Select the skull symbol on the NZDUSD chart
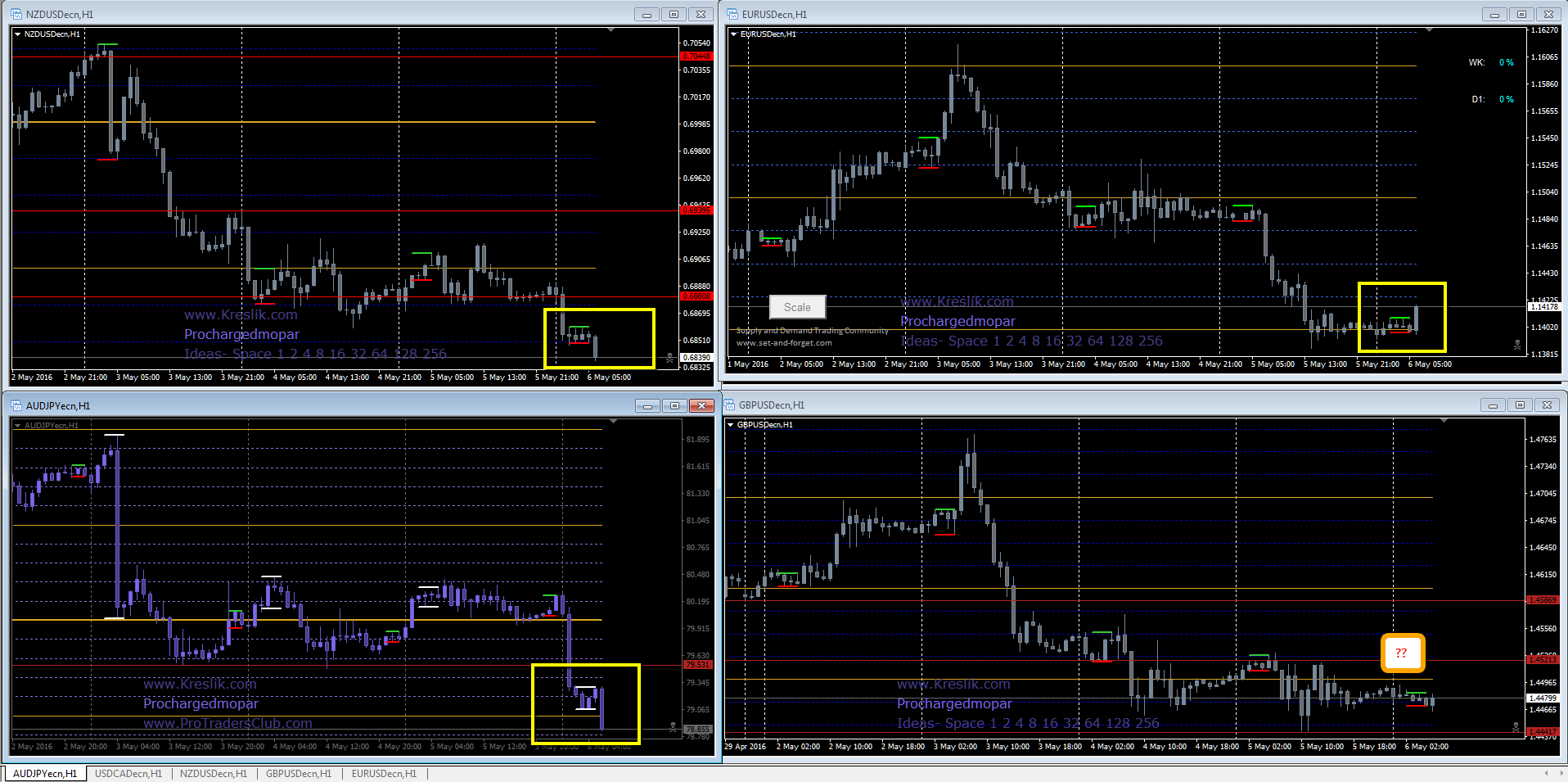This screenshot has width=1568, height=782. (669, 358)
